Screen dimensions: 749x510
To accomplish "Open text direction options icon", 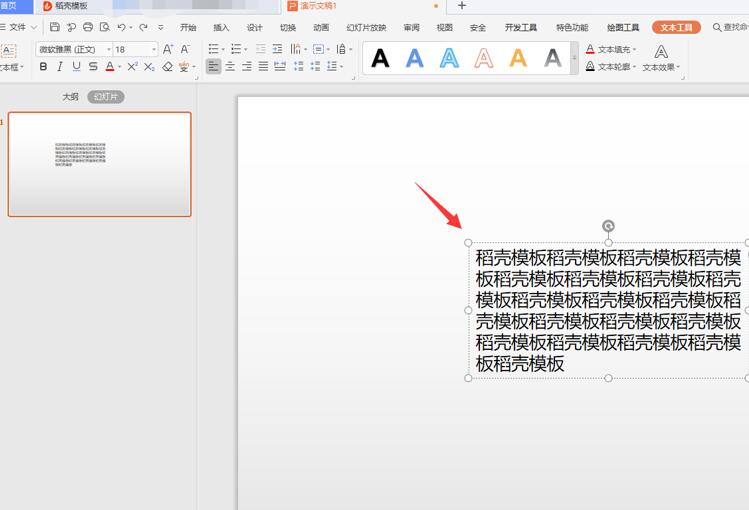I will (x=296, y=49).
